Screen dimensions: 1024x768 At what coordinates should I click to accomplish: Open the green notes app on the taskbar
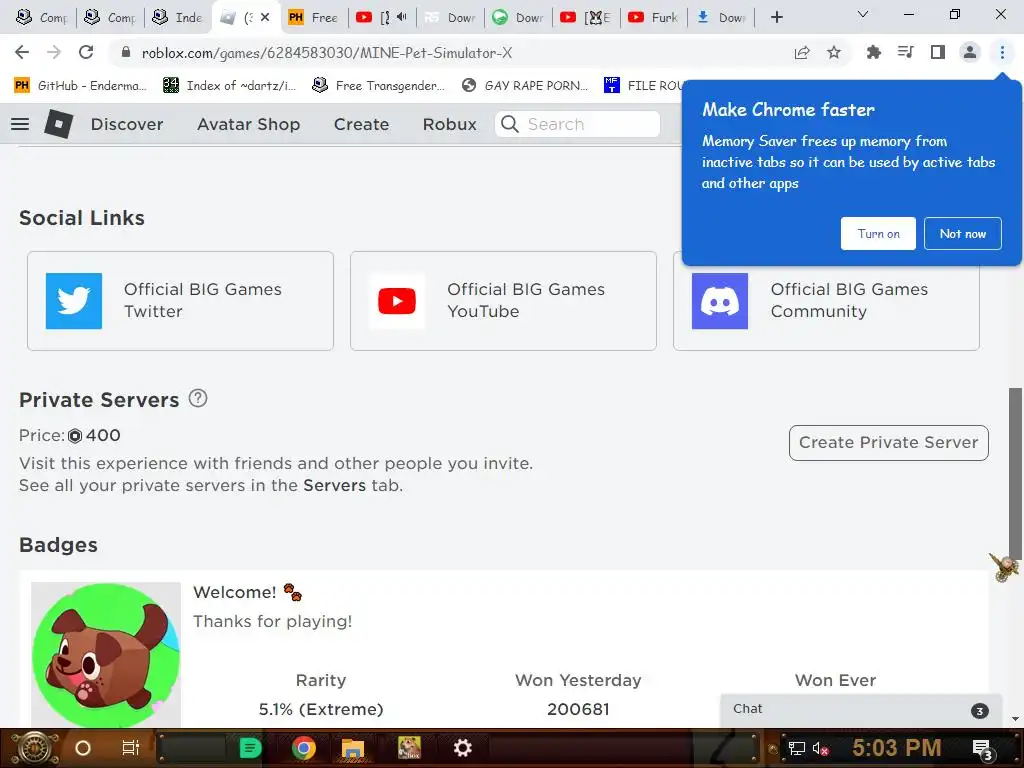[249, 748]
